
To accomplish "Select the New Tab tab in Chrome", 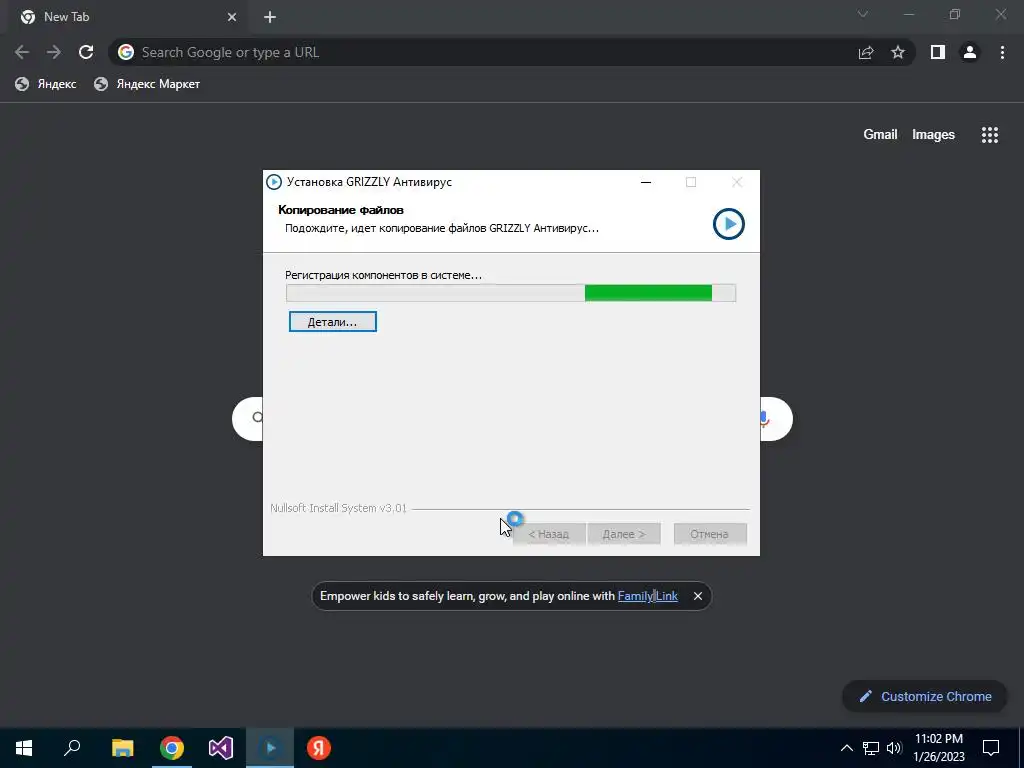I will (x=127, y=17).
